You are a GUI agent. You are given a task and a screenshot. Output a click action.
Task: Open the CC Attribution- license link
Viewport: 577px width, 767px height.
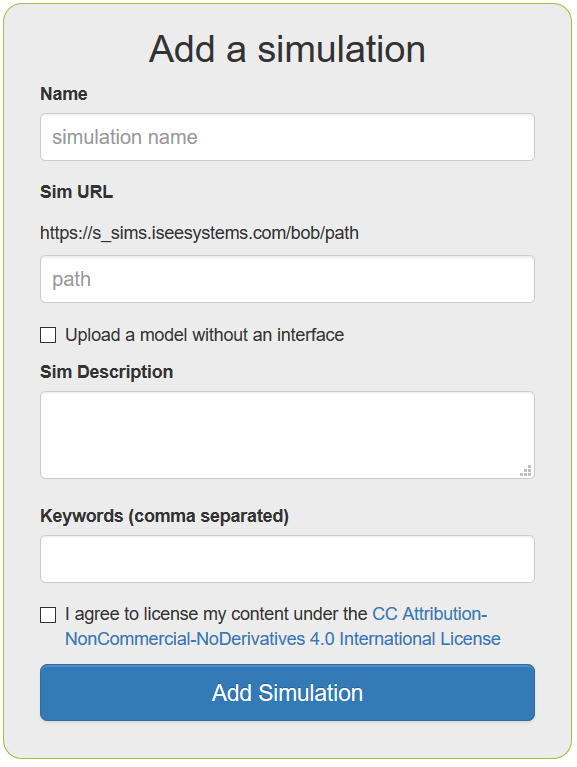coord(430,614)
